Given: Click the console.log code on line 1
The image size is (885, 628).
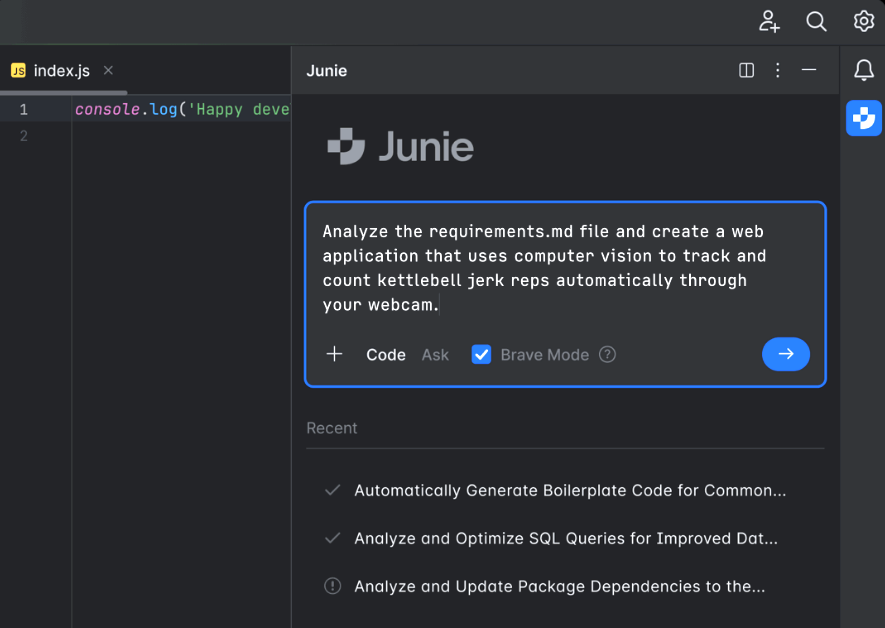Looking at the screenshot, I should 182,109.
